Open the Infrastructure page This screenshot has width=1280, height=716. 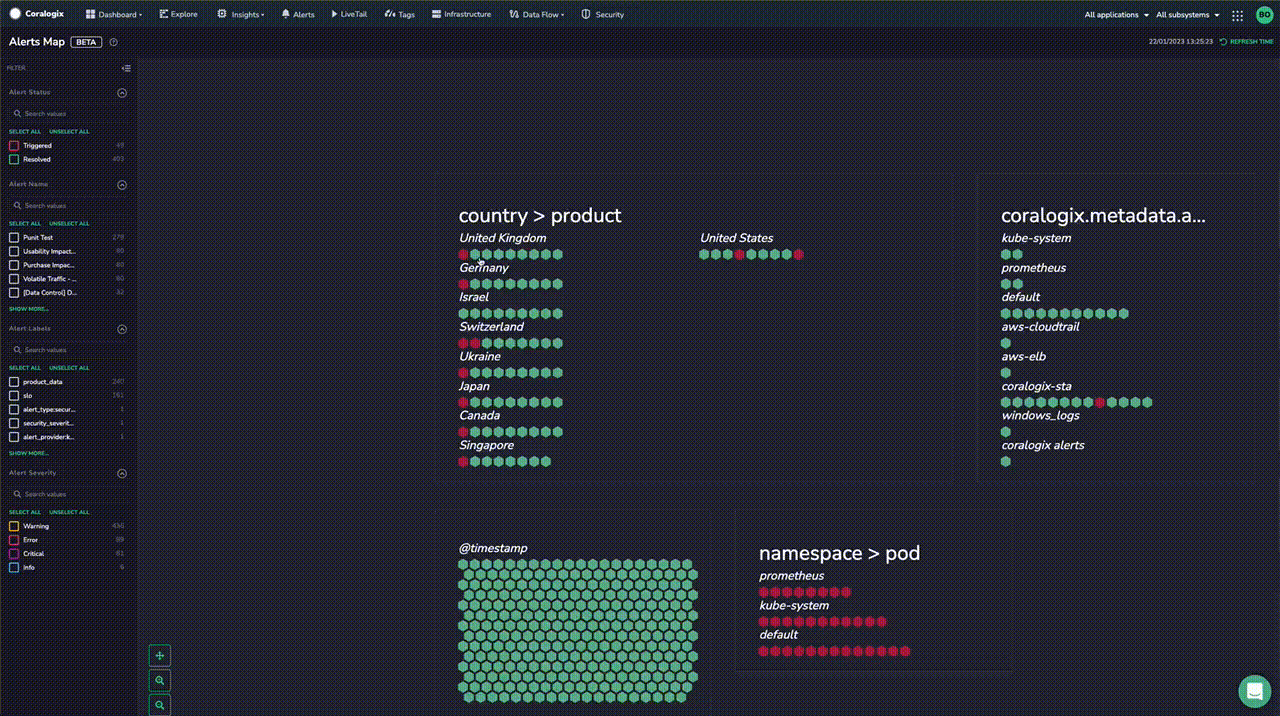(x=461, y=15)
